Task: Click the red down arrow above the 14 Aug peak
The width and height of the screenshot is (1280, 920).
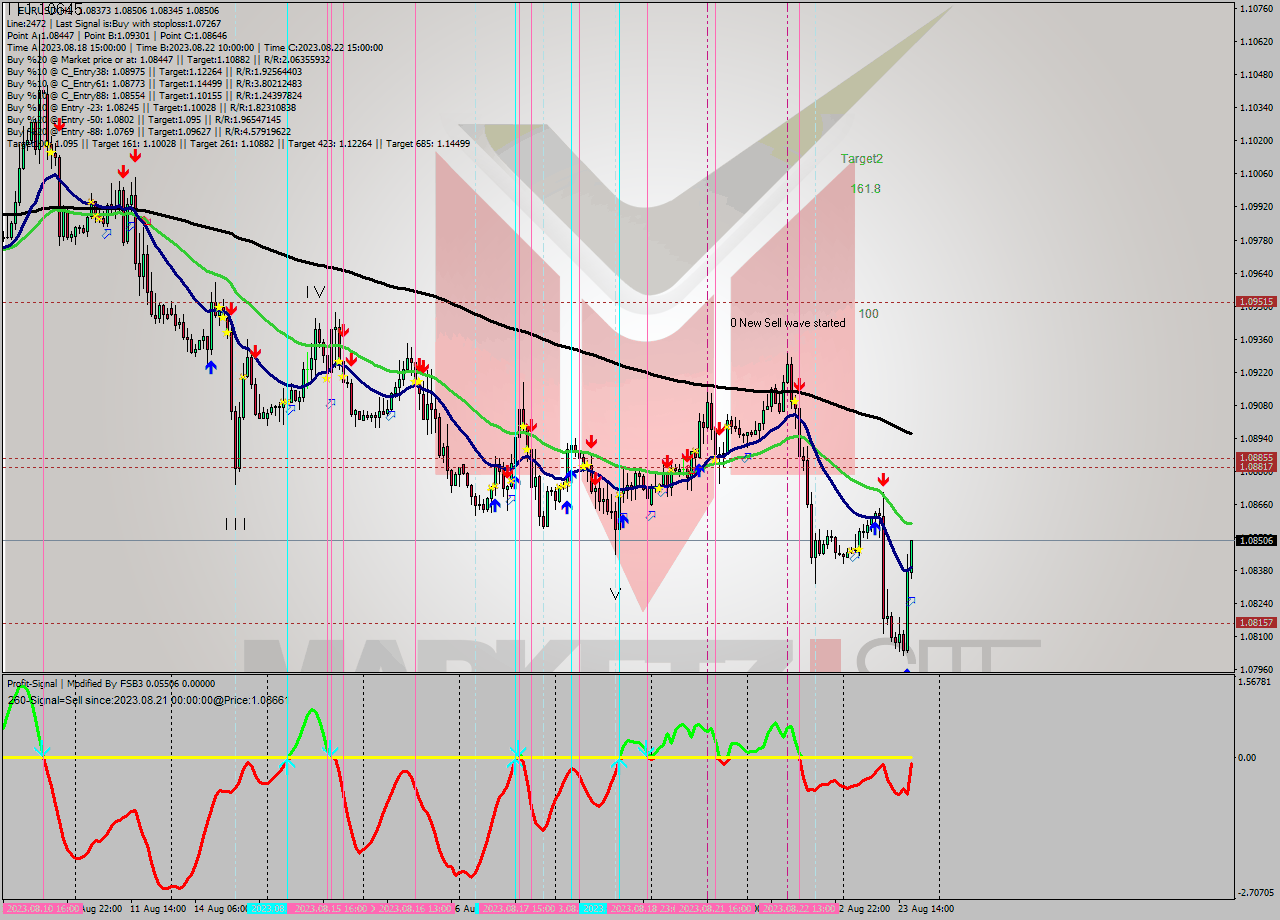Action: 232,308
